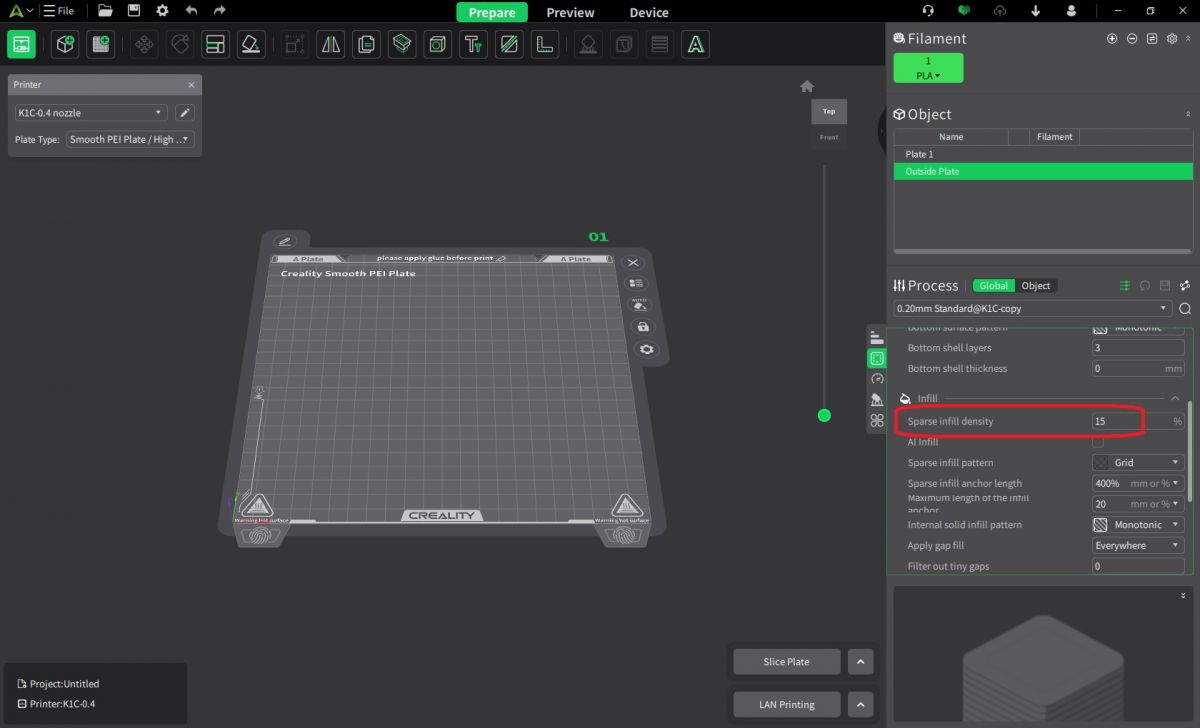
Task: Select the Rotate tool icon
Action: (180, 44)
